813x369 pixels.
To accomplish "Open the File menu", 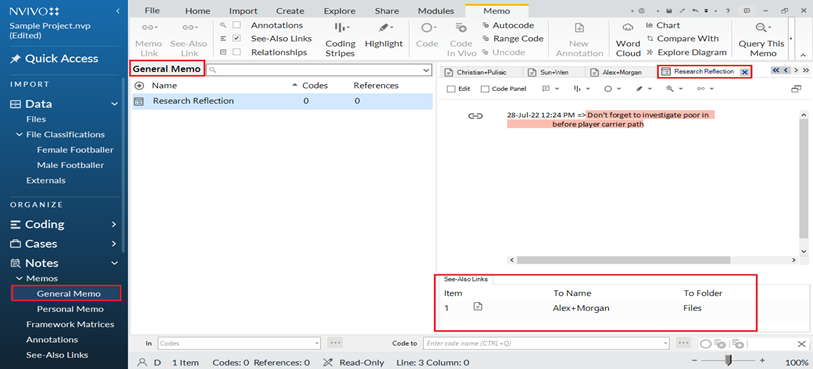I will click(152, 11).
